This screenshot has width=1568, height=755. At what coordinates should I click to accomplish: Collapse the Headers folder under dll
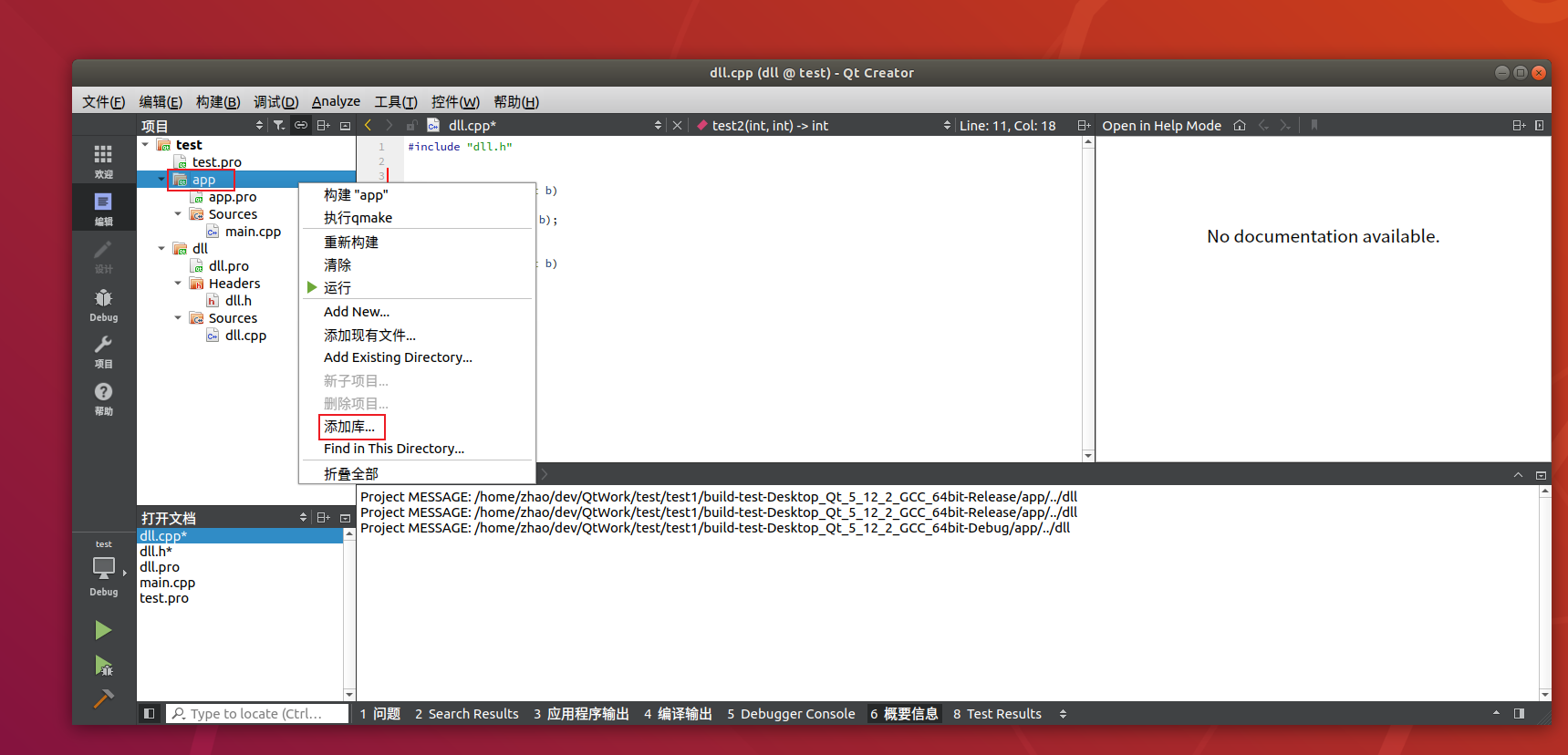tap(178, 283)
